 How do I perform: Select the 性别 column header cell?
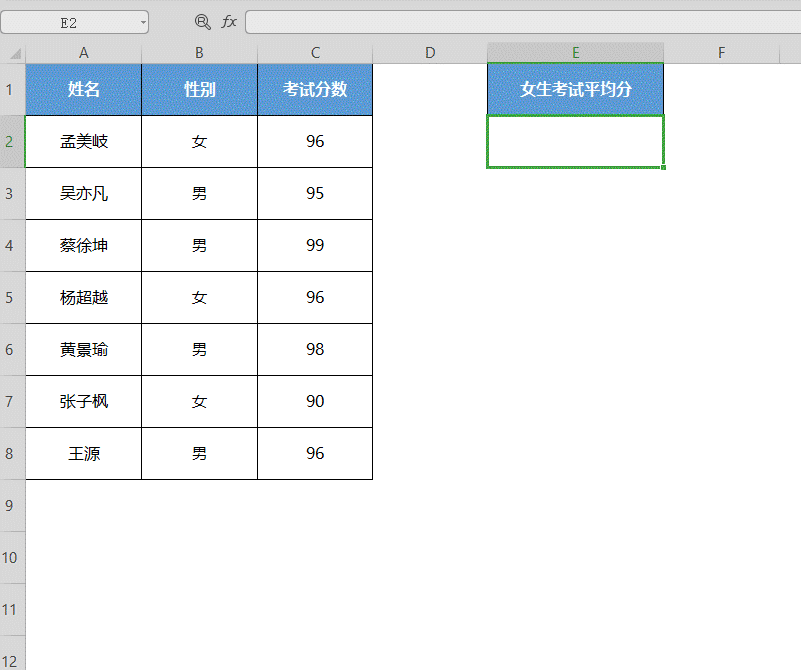point(199,88)
